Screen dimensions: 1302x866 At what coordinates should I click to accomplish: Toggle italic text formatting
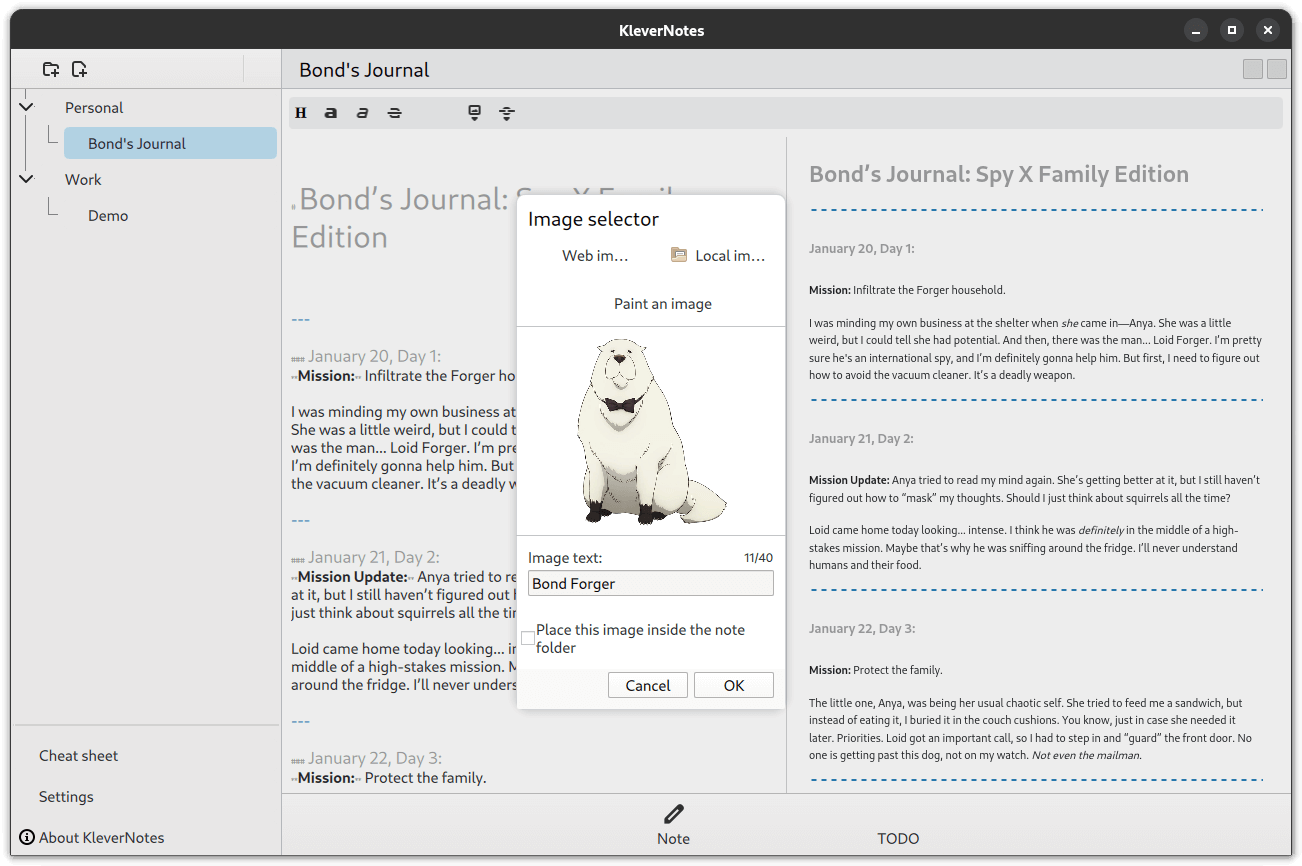[x=362, y=113]
